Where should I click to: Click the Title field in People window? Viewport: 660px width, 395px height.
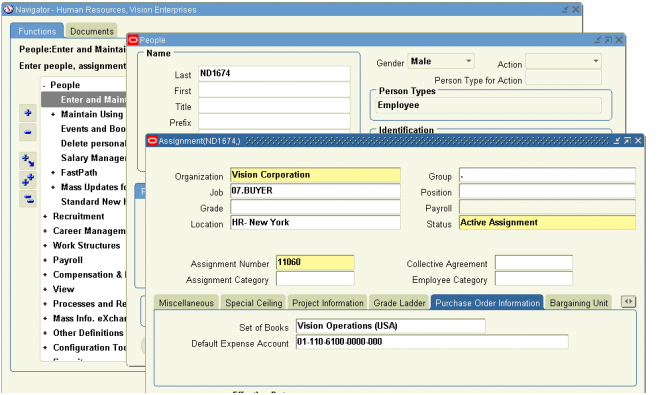click(x=274, y=106)
